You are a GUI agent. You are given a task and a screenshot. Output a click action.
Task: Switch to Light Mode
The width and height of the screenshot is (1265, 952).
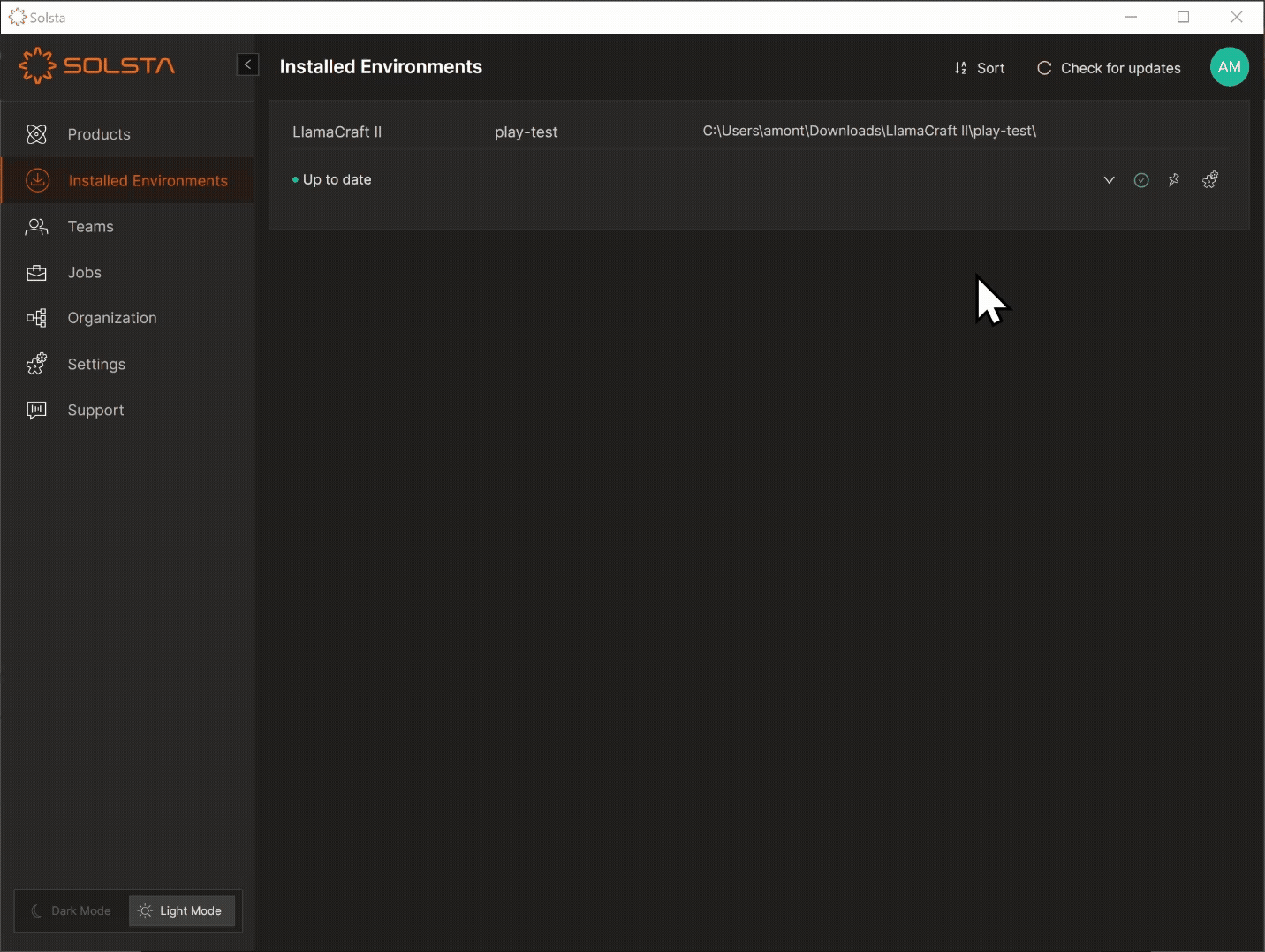181,910
